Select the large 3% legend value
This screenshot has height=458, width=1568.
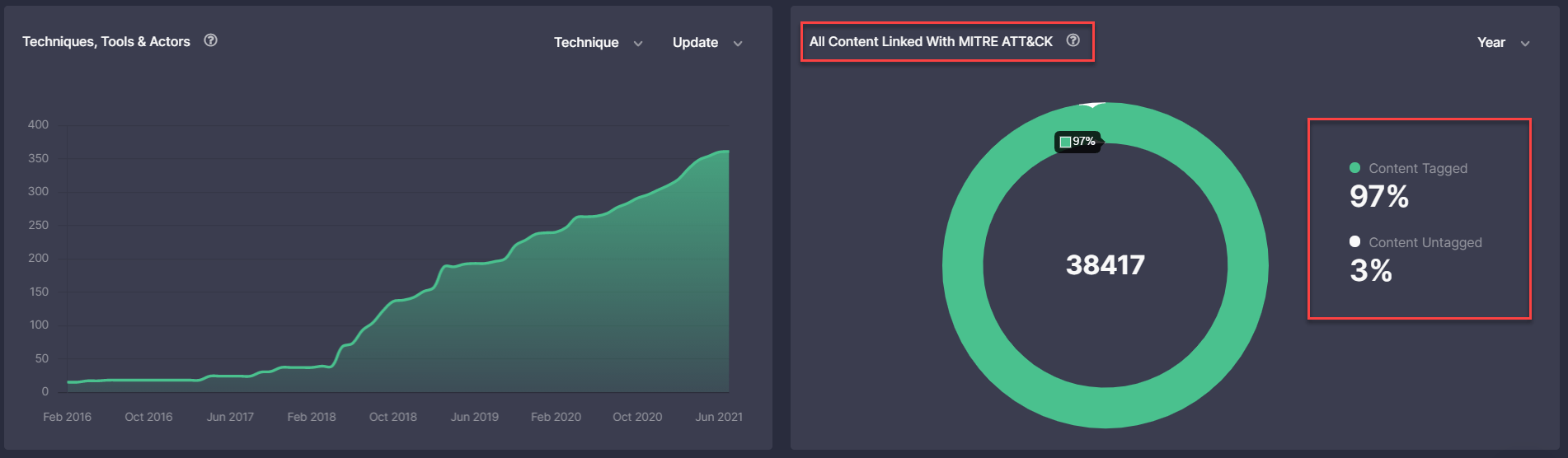click(1370, 271)
